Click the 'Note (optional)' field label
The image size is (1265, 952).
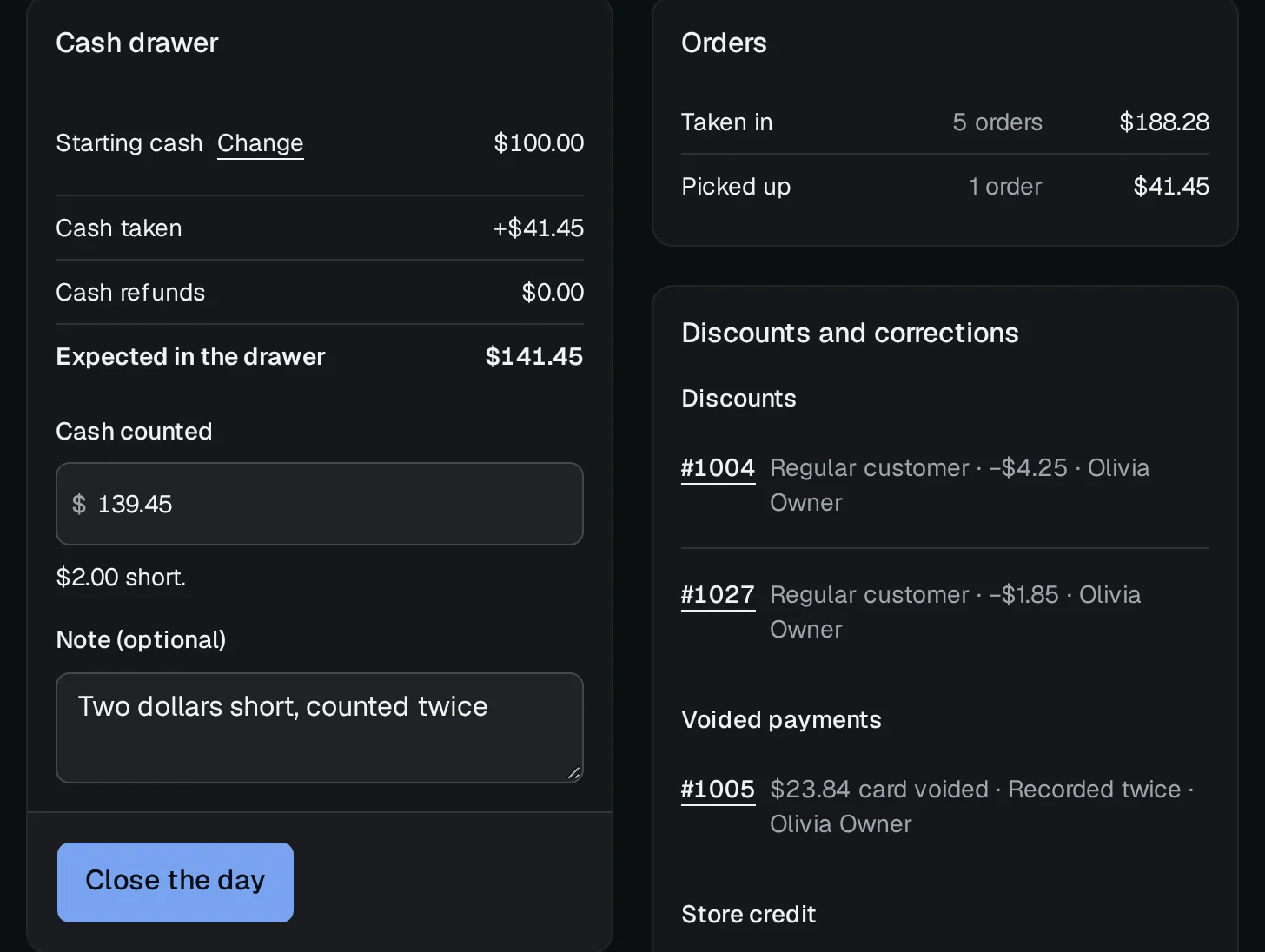[x=141, y=640]
